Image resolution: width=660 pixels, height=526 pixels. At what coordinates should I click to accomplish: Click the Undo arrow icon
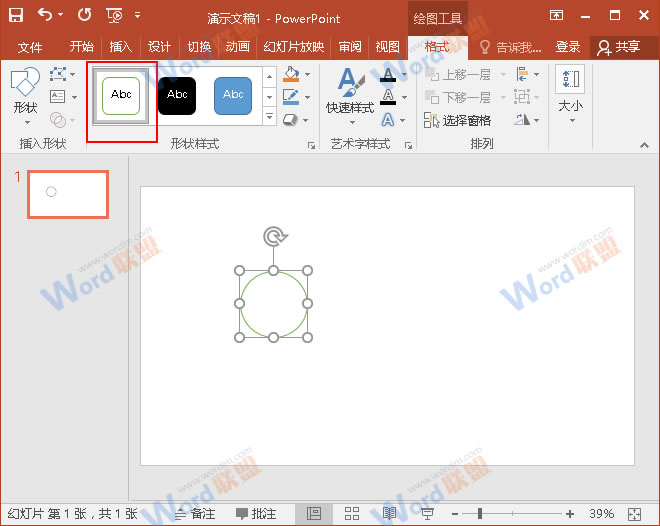point(45,15)
